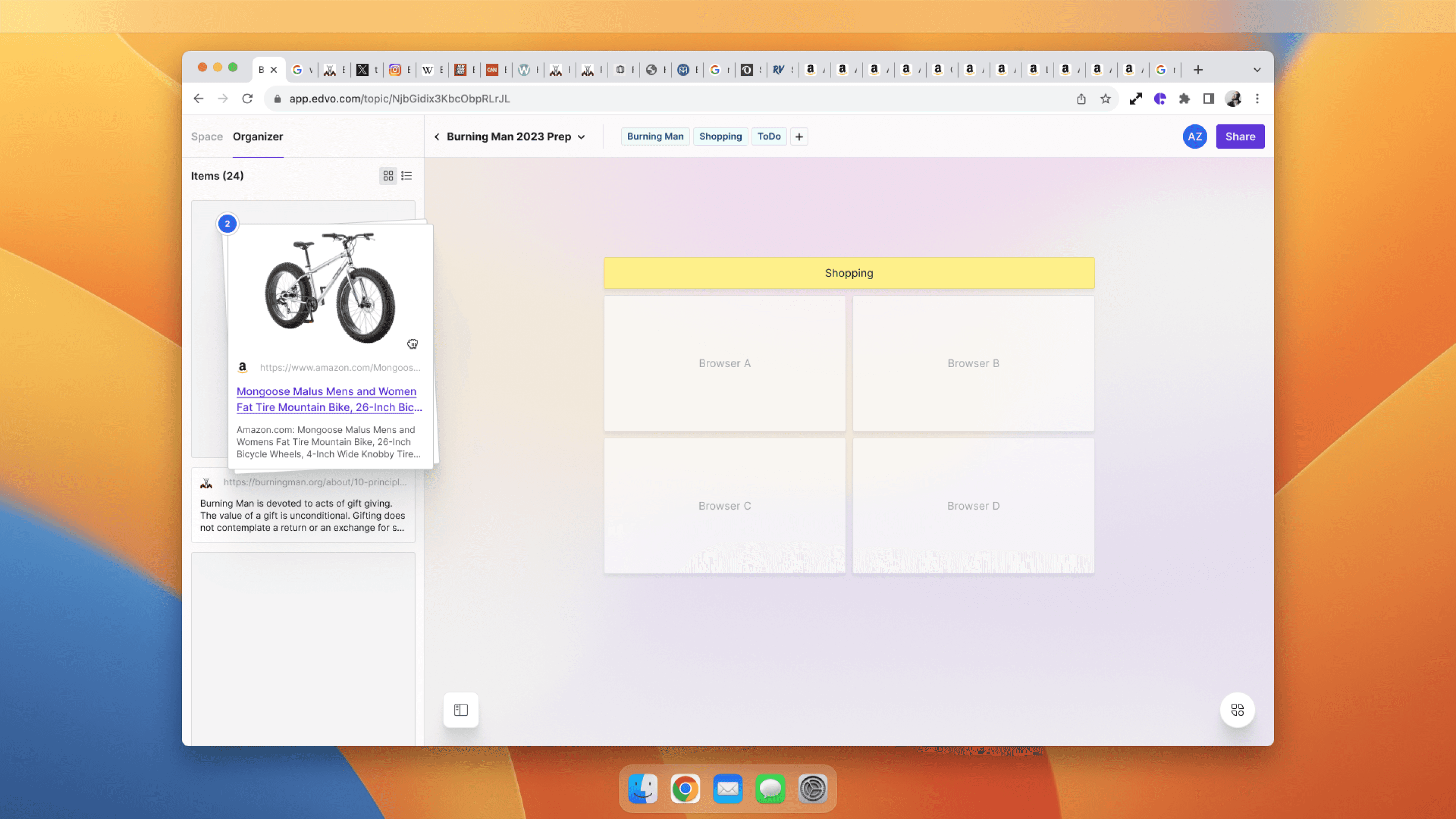Click the Edvo extension icon

1160,99
